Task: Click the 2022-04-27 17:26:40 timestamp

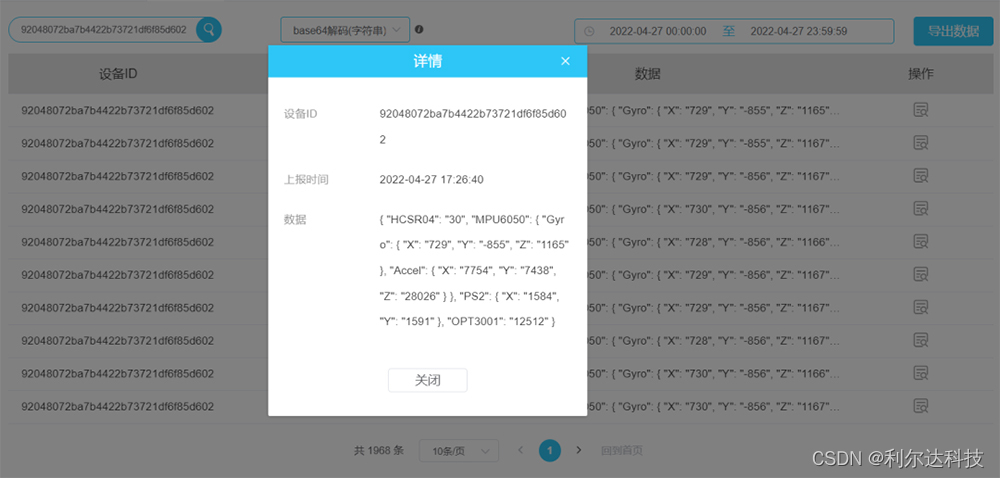Action: pos(431,180)
